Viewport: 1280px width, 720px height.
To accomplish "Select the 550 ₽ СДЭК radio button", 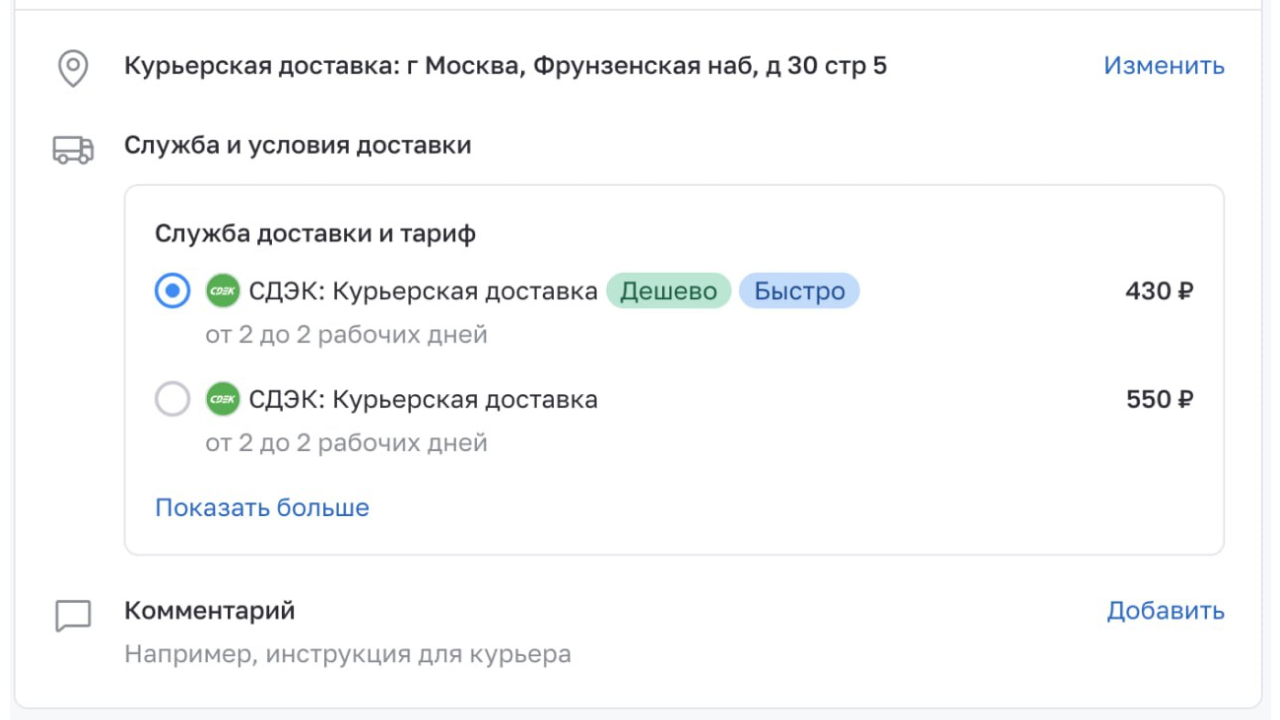I will (173, 400).
